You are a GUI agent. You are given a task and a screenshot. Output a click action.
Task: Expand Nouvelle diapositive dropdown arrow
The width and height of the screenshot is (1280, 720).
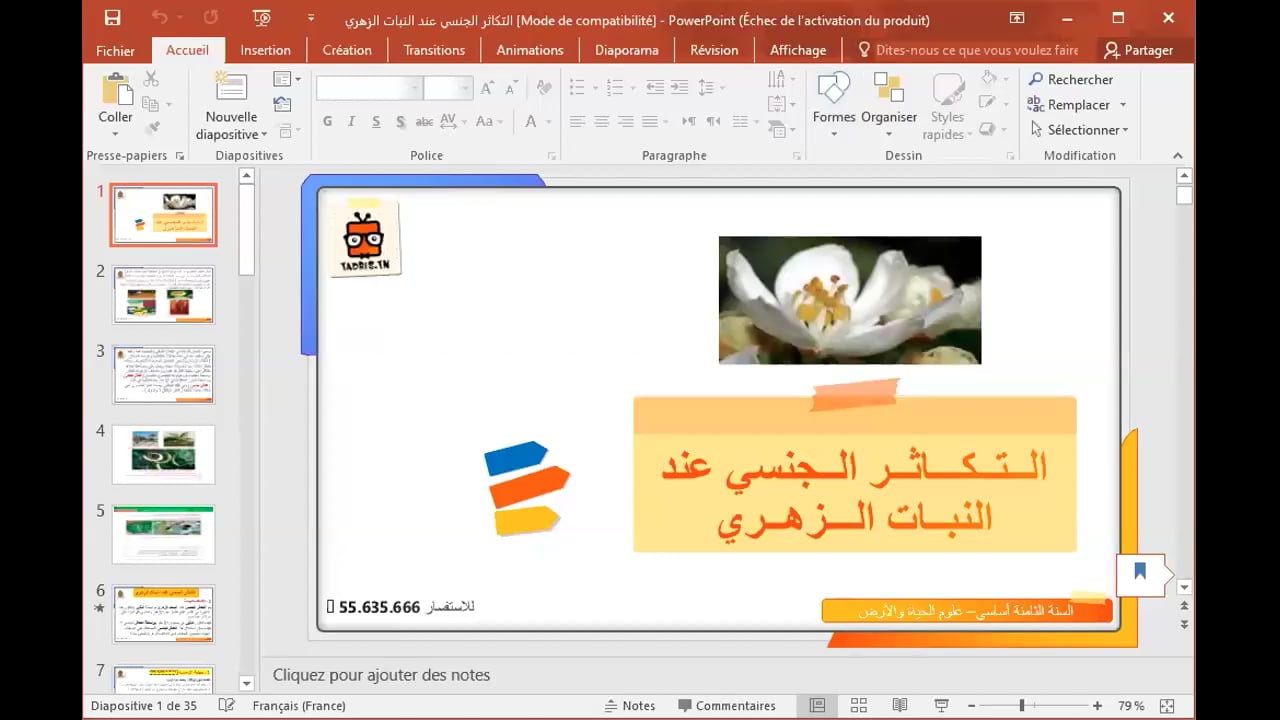coord(264,135)
